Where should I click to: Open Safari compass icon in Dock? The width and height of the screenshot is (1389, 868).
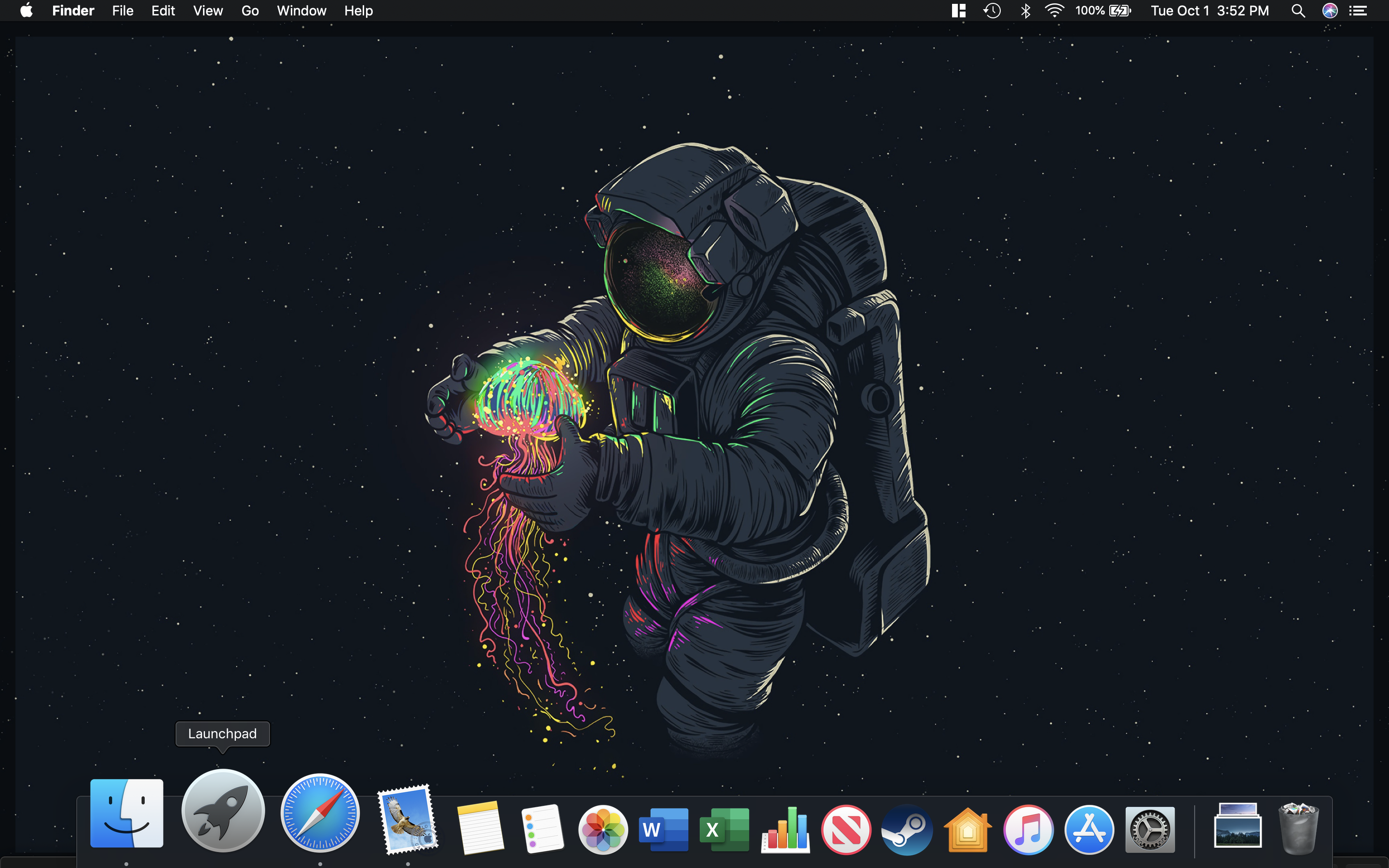(x=320, y=813)
